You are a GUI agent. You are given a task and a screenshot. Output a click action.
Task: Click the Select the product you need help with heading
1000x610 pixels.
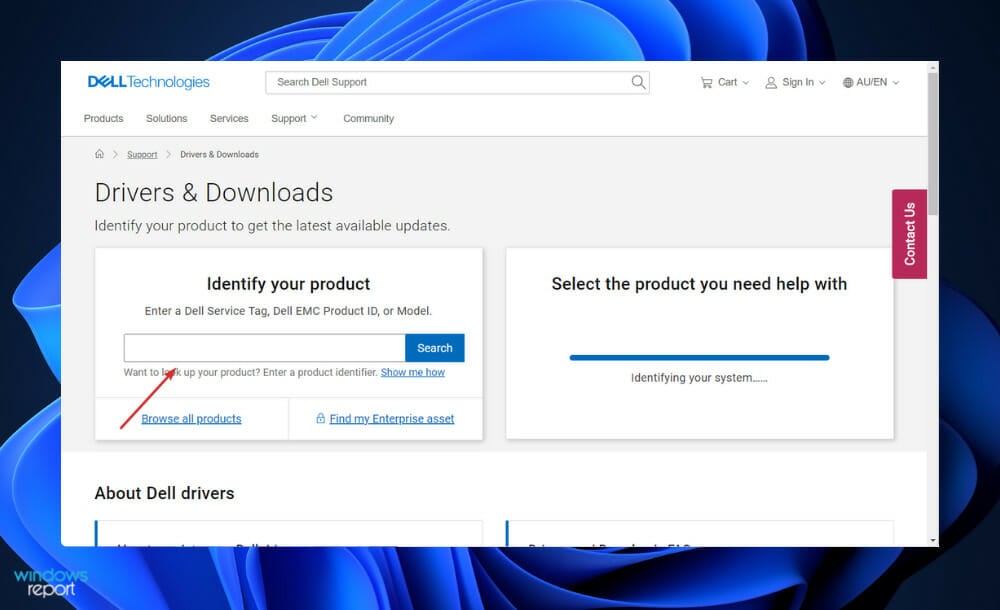[x=699, y=284]
